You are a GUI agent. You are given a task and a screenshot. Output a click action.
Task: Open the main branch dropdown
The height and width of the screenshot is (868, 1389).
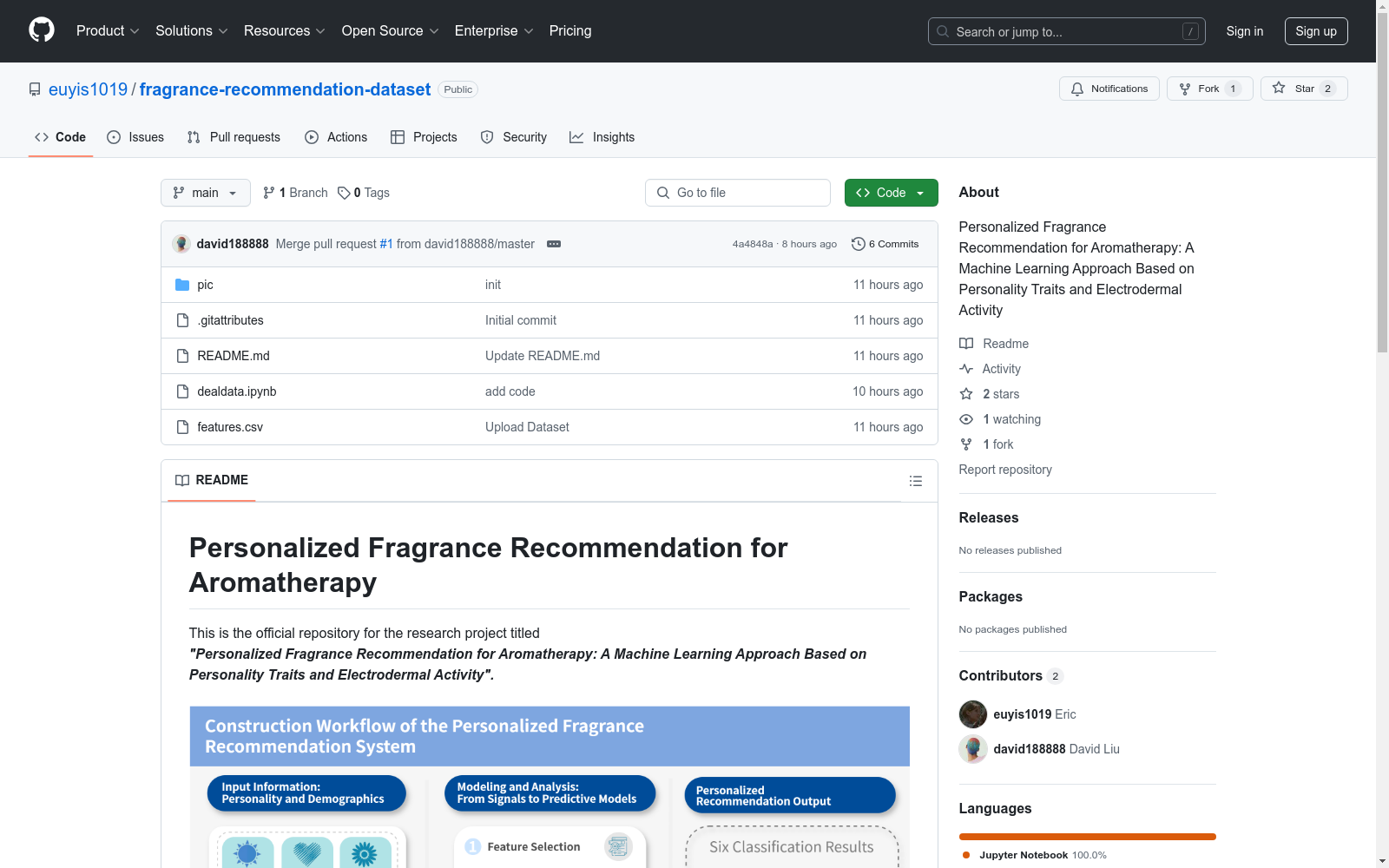tap(206, 193)
